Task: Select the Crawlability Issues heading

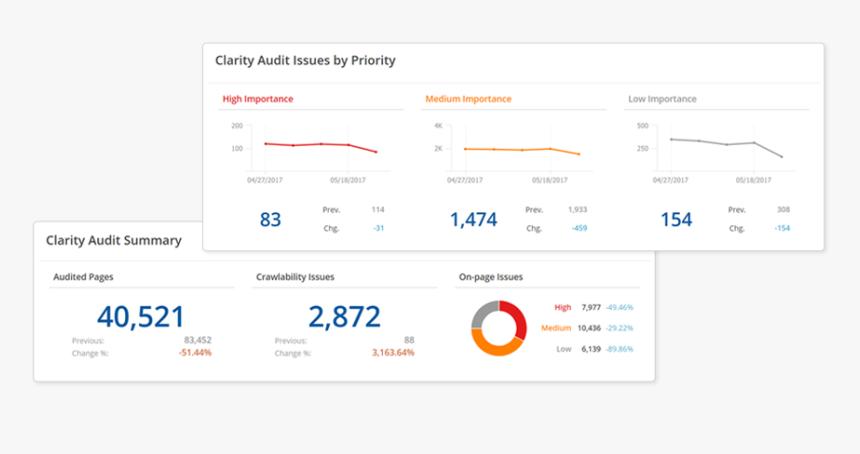Action: point(295,277)
